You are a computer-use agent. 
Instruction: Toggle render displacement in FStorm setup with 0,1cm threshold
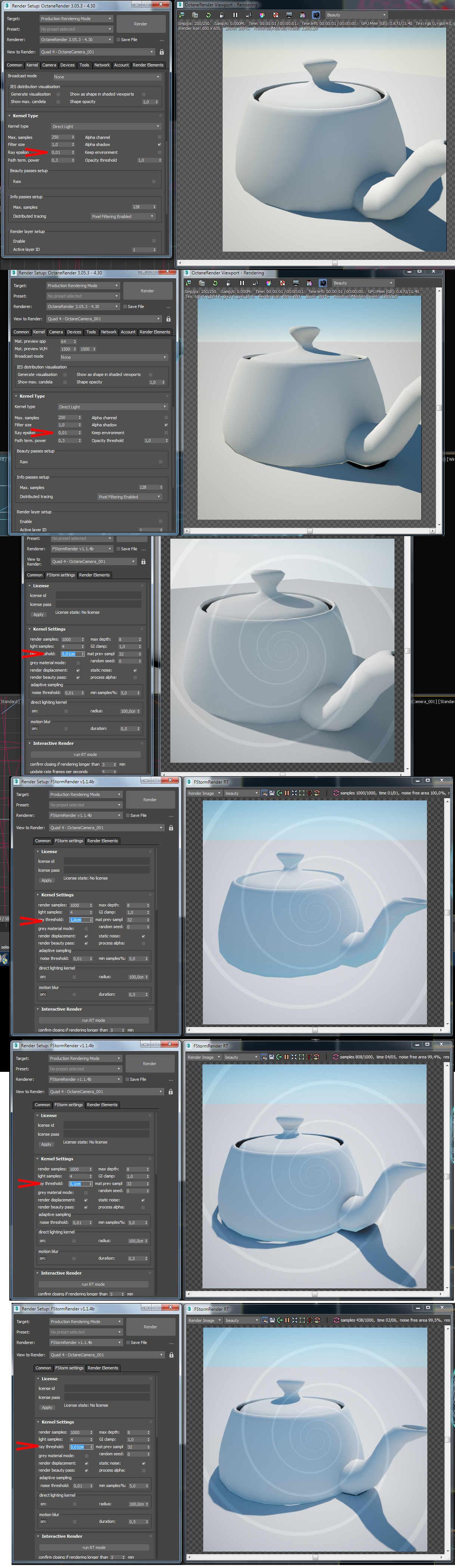pos(86,1200)
